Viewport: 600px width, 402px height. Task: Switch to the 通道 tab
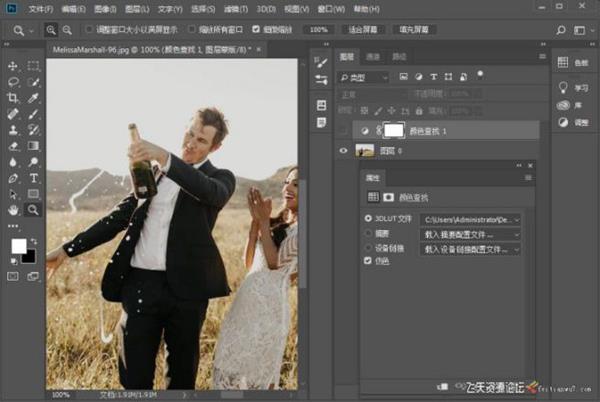pos(373,57)
